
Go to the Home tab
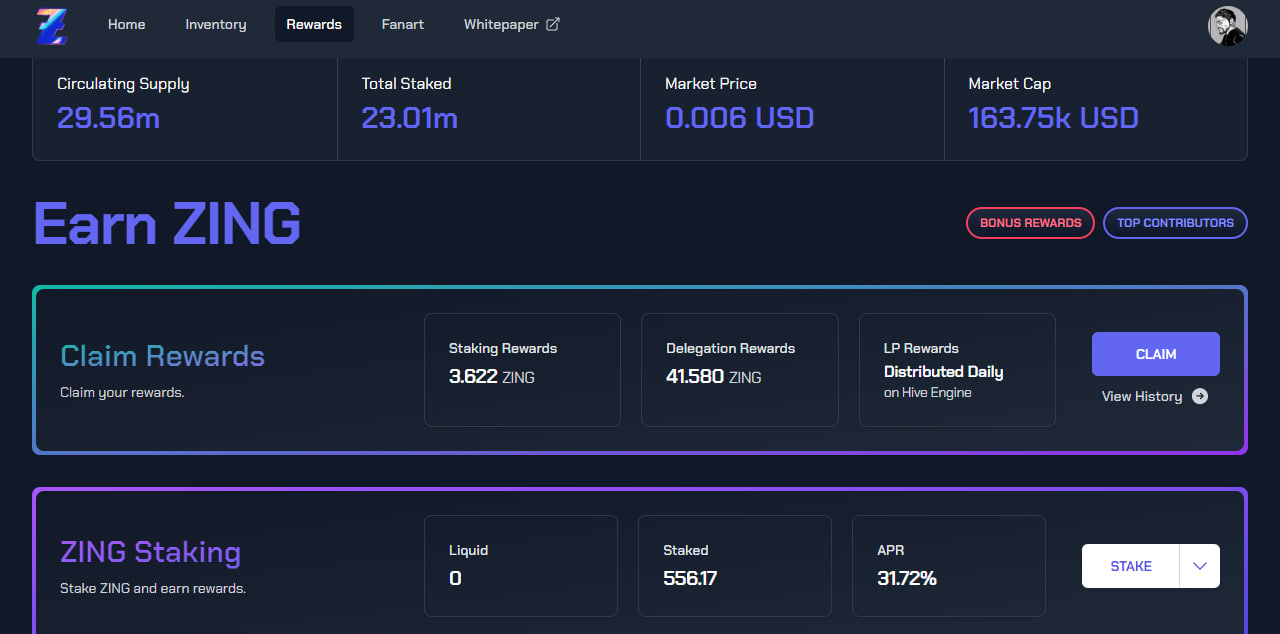click(x=127, y=24)
